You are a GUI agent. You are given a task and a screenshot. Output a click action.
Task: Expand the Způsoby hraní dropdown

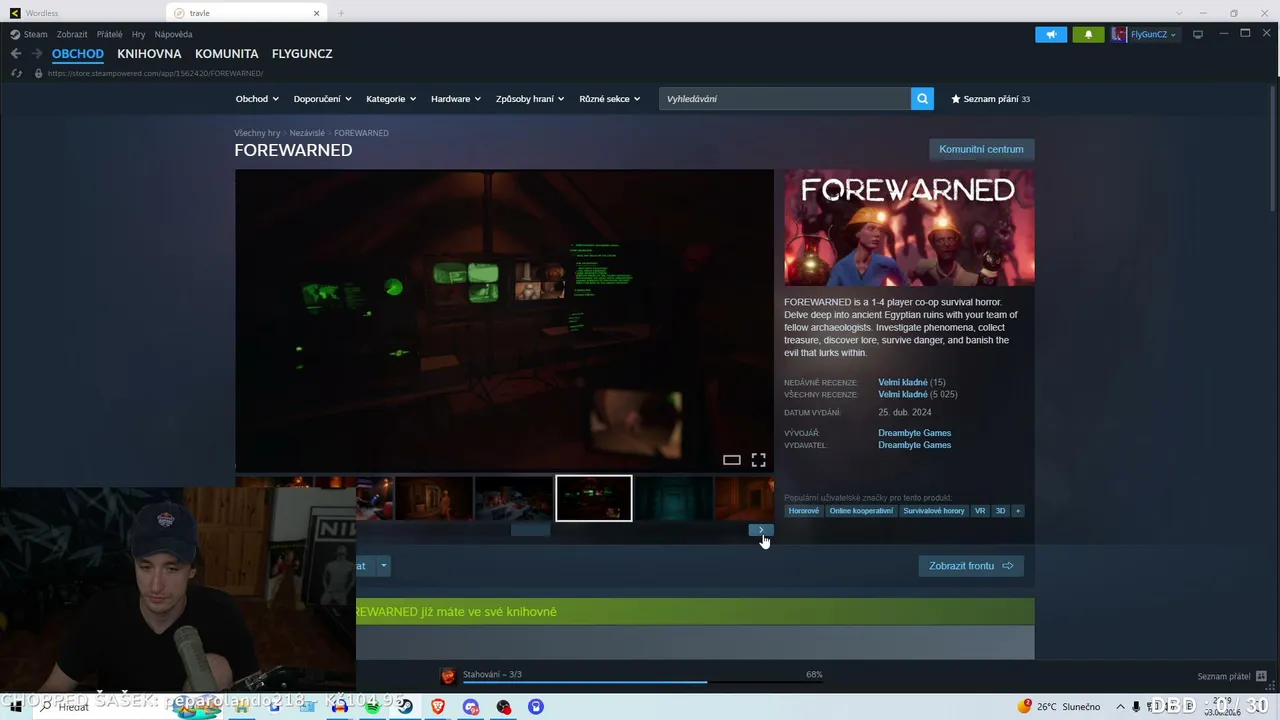530,99
